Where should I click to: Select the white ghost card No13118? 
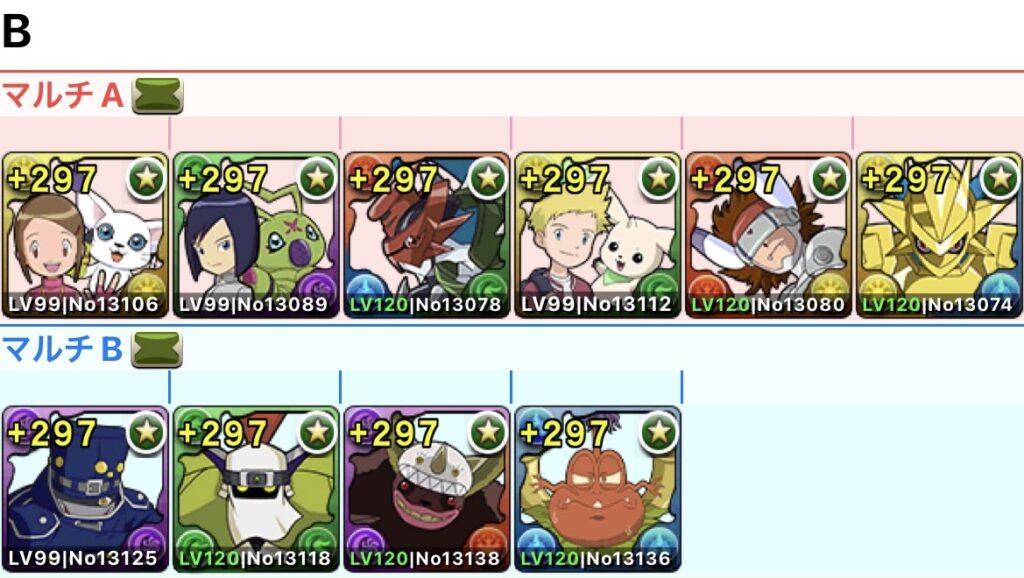tap(256, 489)
